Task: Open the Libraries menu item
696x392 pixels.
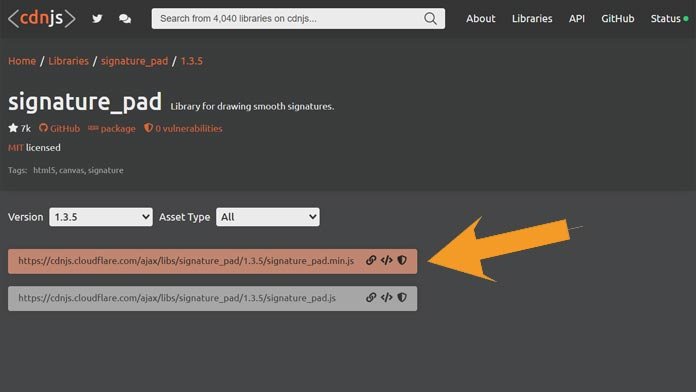Action: 532,19
